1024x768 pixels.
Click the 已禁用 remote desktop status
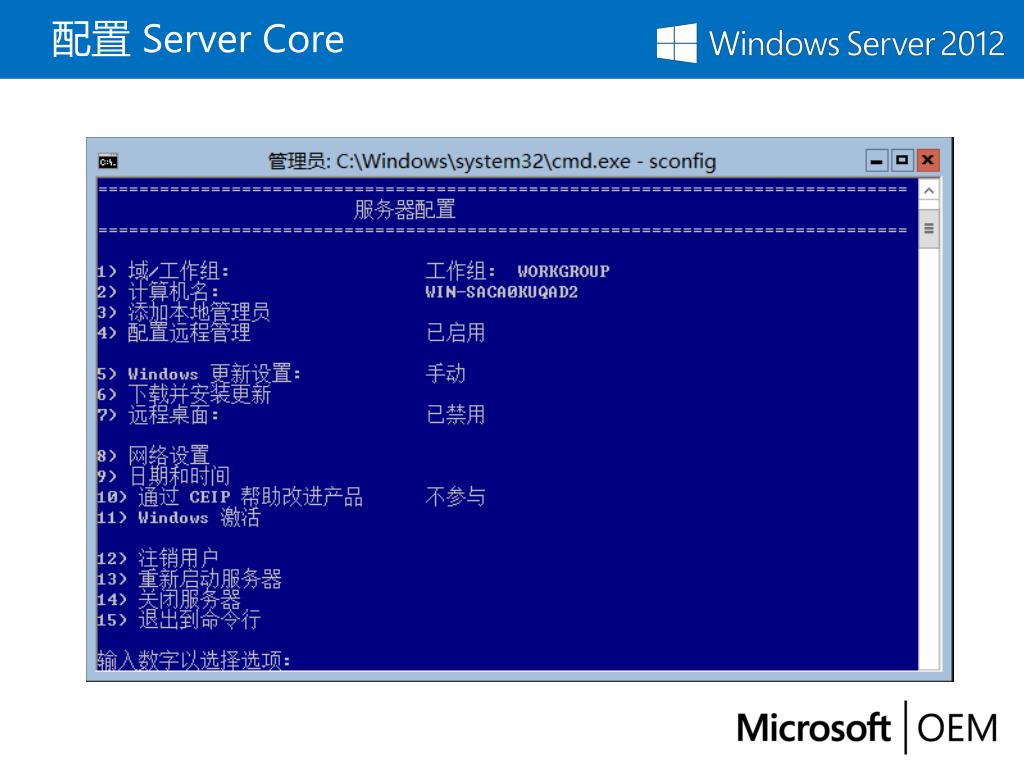(x=455, y=415)
